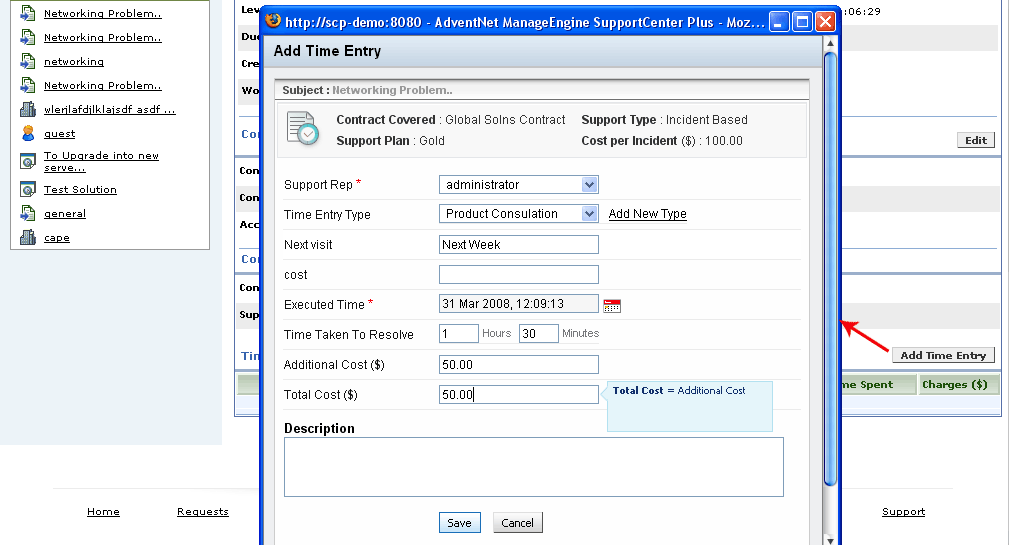1009x545 pixels.
Task: Minimize the popup browser window
Action: pyautogui.click(x=779, y=22)
